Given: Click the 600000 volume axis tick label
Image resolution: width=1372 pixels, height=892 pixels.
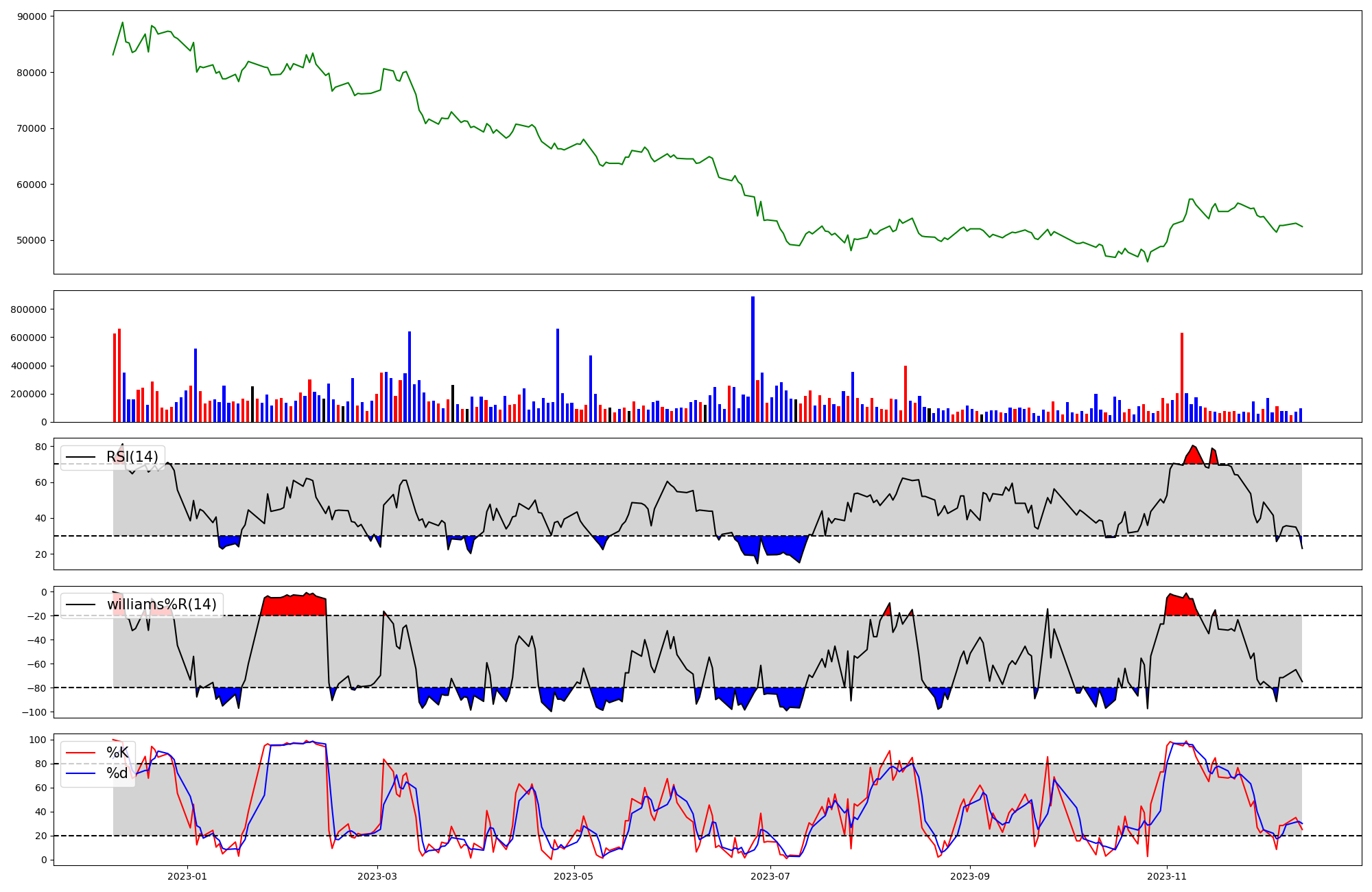Looking at the screenshot, I should click(28, 338).
